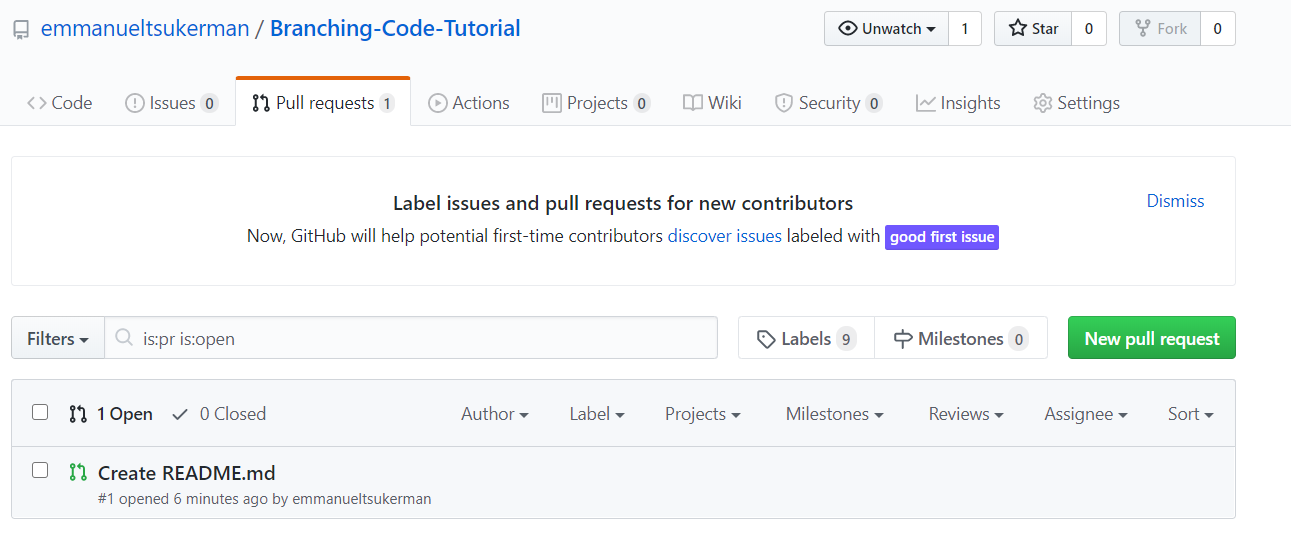Open the Labels 9 page

pos(806,338)
